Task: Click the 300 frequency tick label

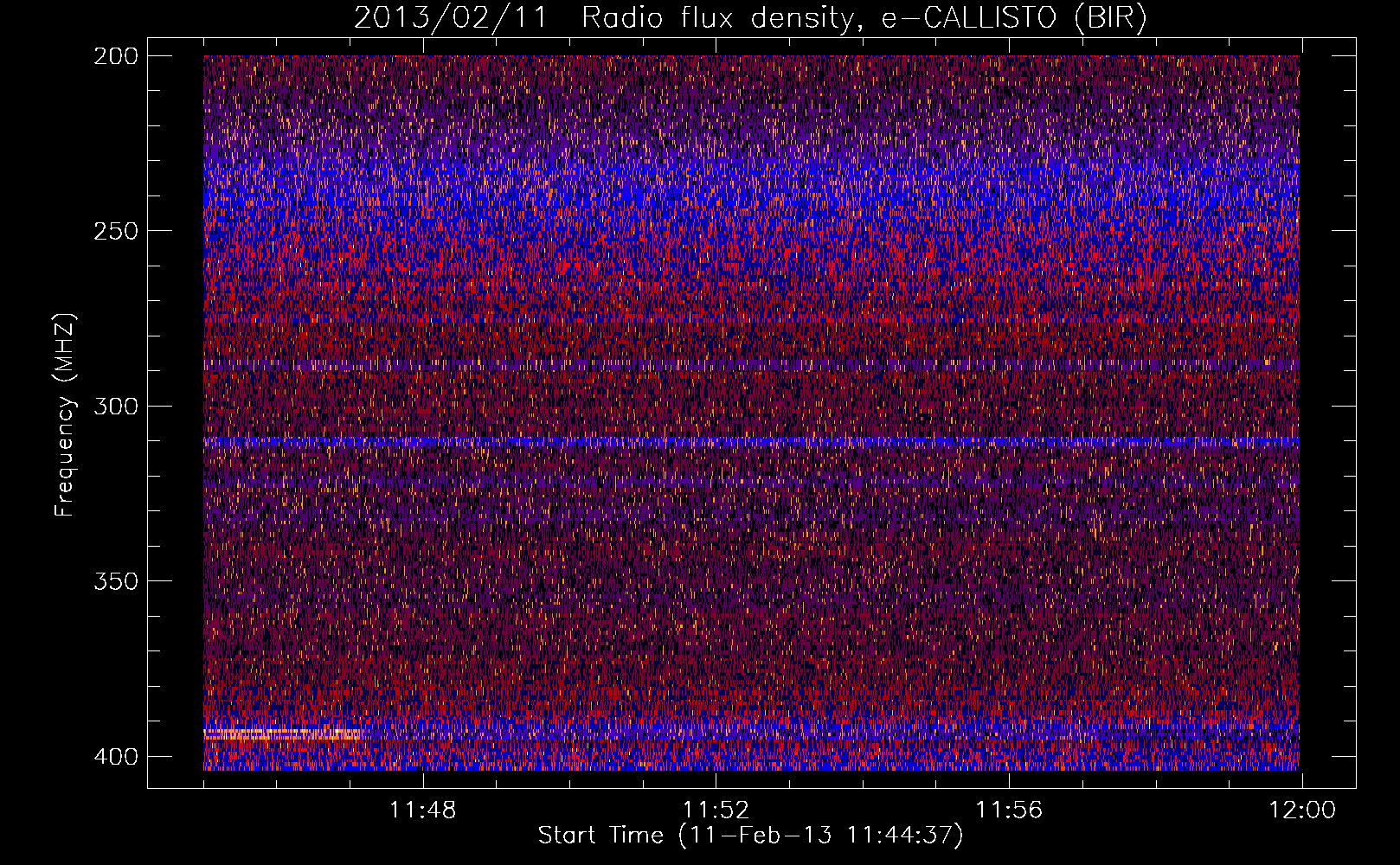Action: coord(115,406)
